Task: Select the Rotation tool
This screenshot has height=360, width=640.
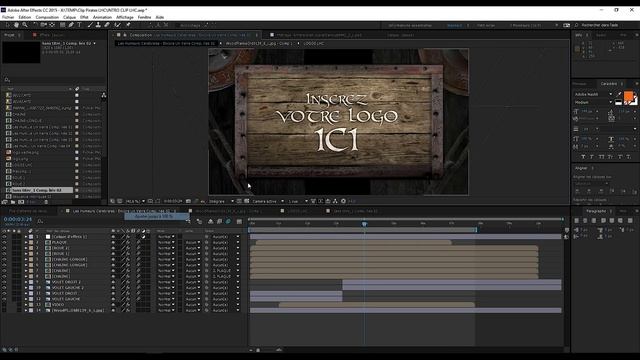Action: tap(35, 25)
